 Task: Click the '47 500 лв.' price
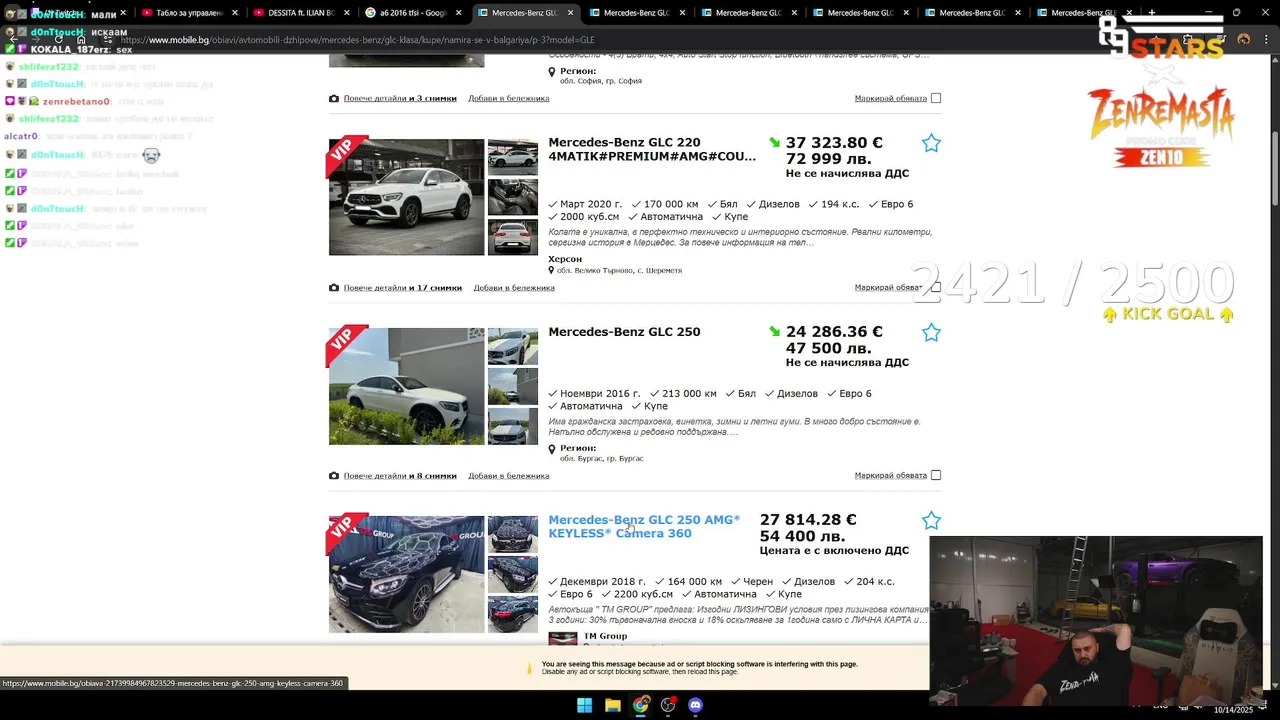pyautogui.click(x=828, y=348)
